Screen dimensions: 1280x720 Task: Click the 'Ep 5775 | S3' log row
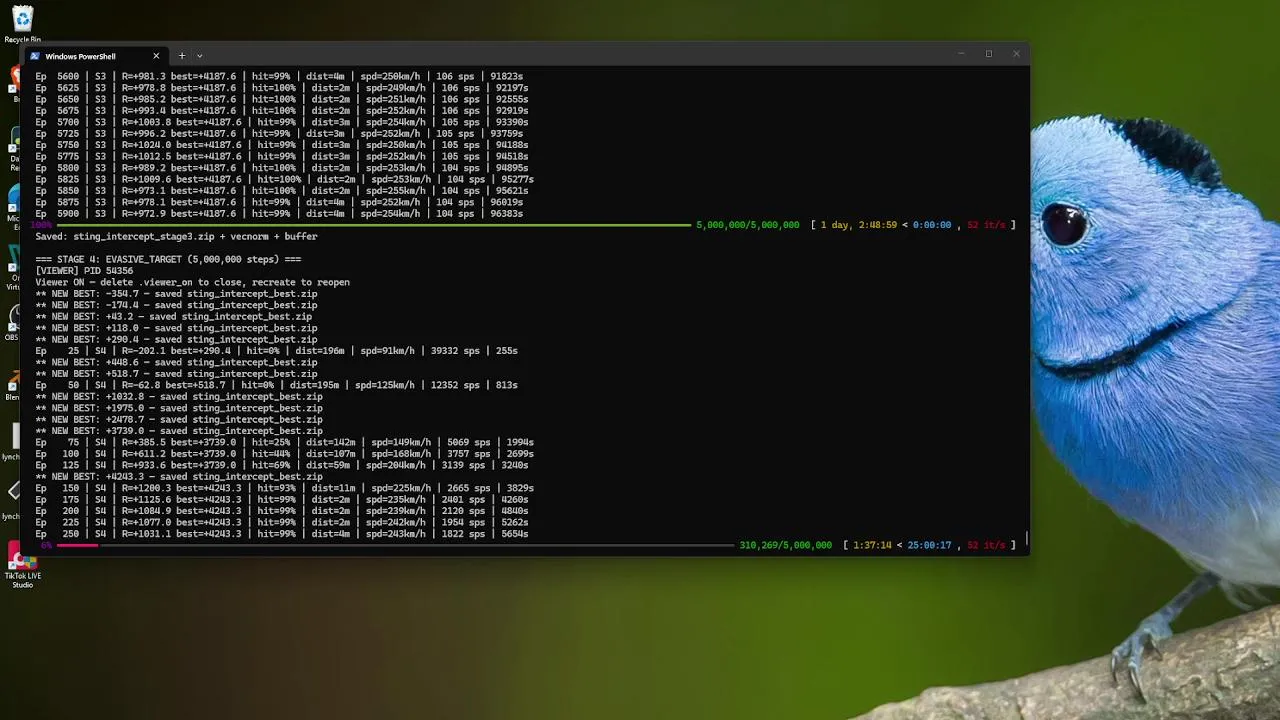point(282,157)
